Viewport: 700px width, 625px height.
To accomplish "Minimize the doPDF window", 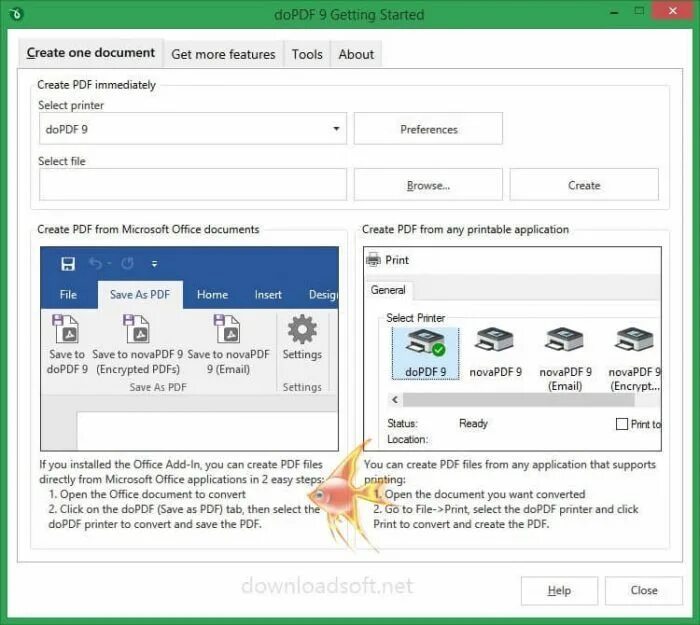I will point(614,12).
